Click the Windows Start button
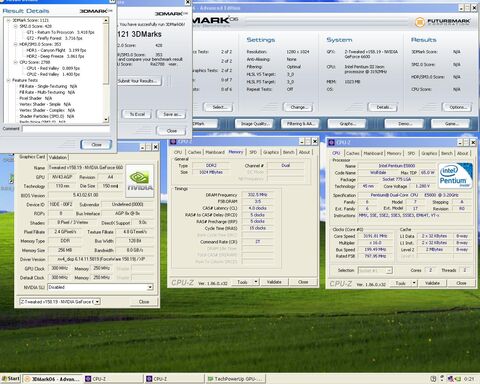Screen dimensions: 480x384 coord(11,379)
